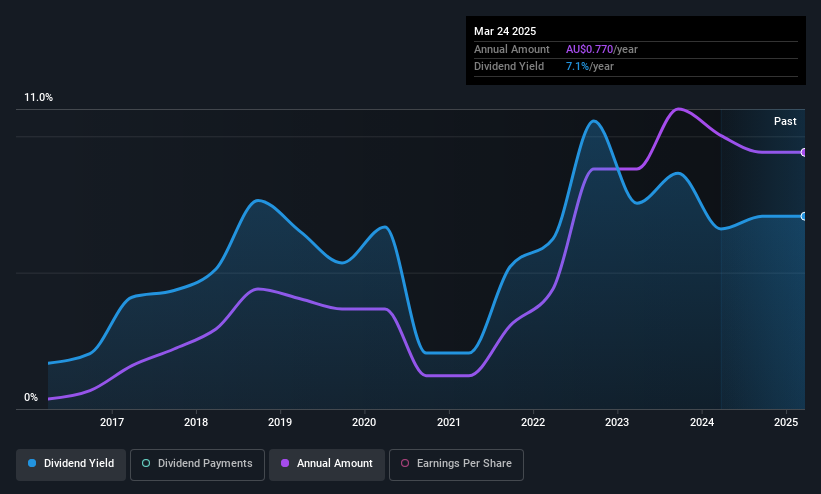821x494 pixels.
Task: Click the blue Dividend Yield endpoint marker
Action: (x=804, y=216)
